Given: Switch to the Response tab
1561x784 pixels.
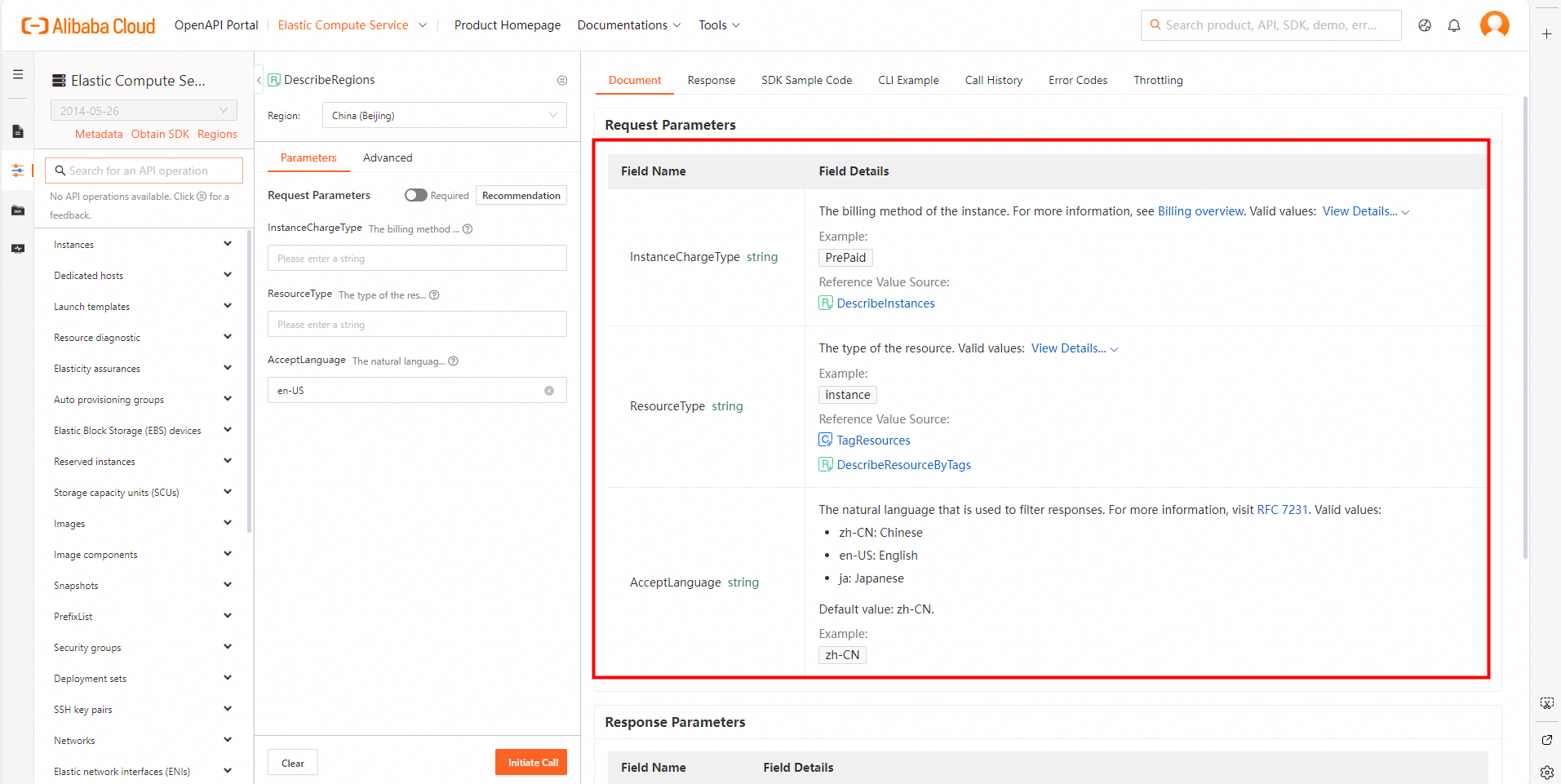Looking at the screenshot, I should [712, 80].
